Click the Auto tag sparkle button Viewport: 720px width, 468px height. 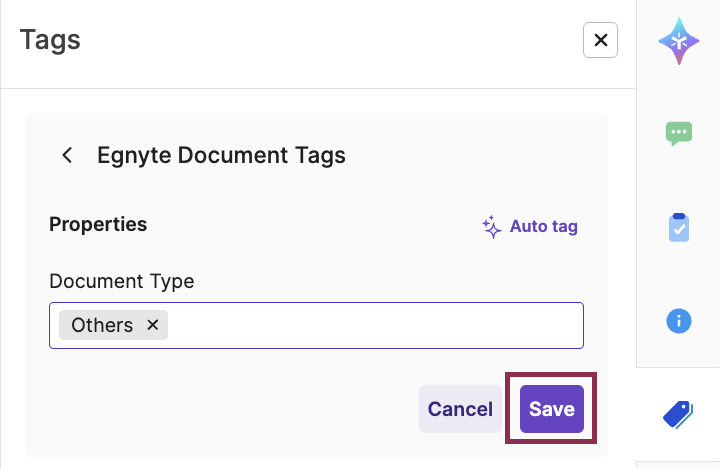coord(530,226)
